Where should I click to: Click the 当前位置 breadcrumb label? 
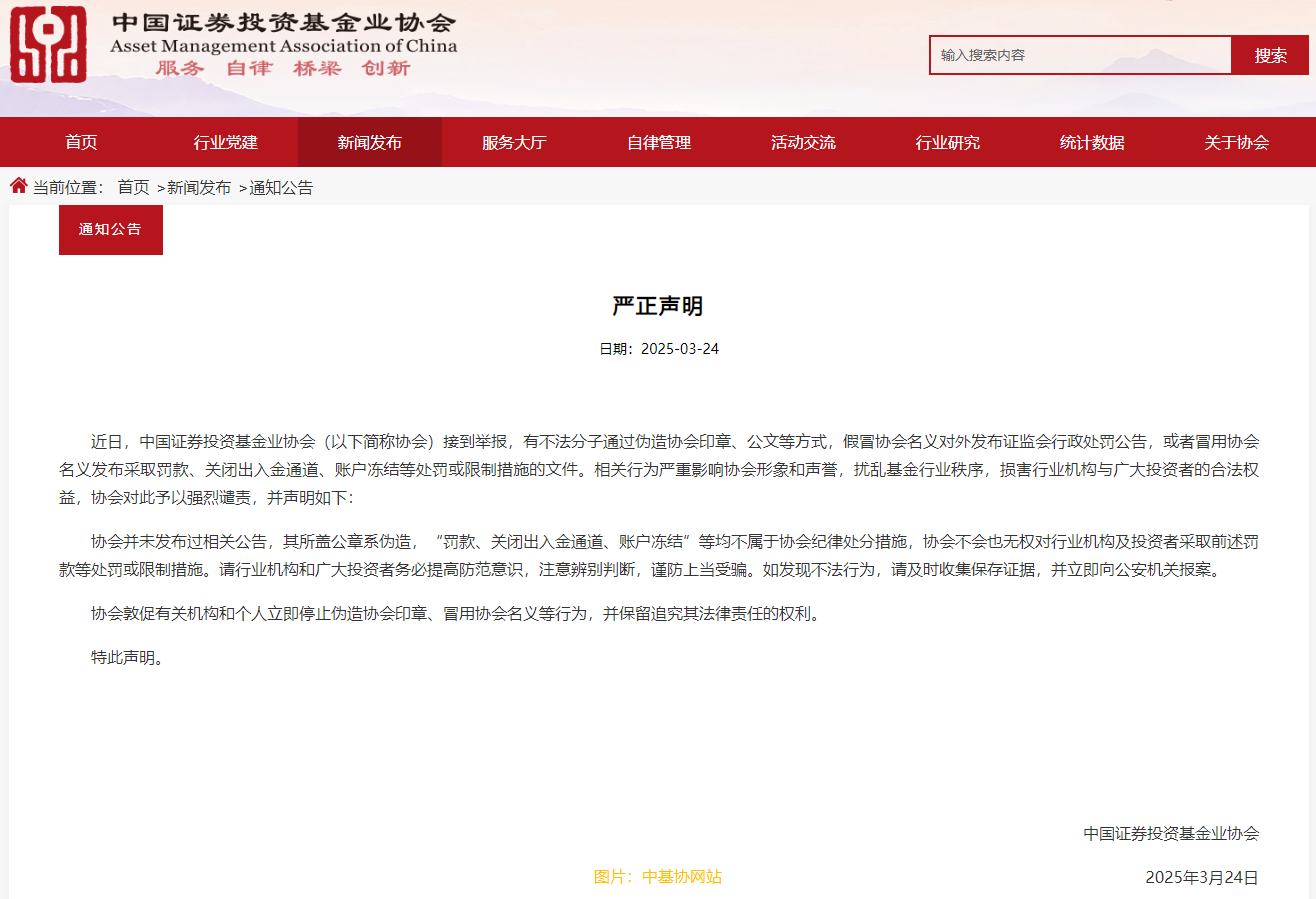pos(69,187)
